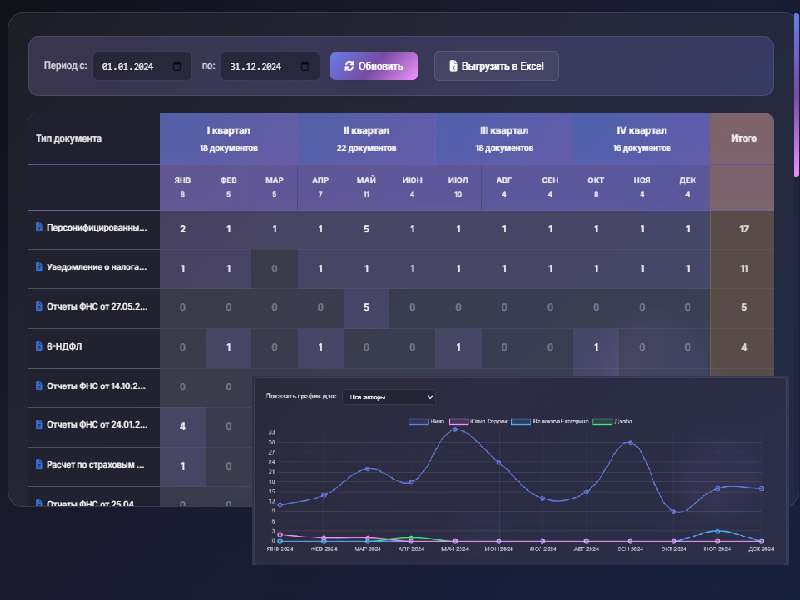Image resolution: width=800 pixels, height=600 pixels.
Task: Open the calendar picker for the start date
Action: click(x=178, y=67)
